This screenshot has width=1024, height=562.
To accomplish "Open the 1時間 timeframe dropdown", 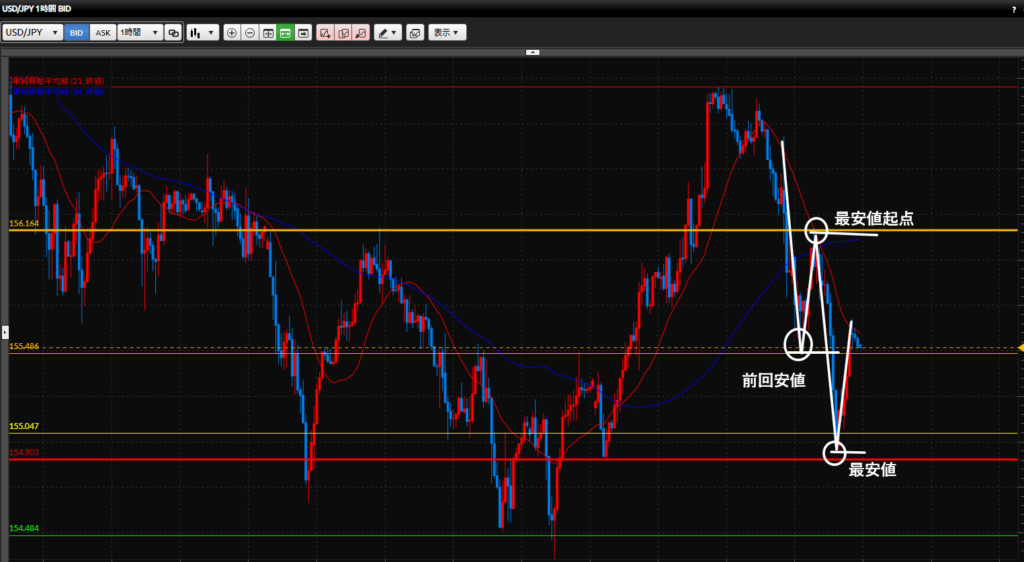I will [x=139, y=33].
